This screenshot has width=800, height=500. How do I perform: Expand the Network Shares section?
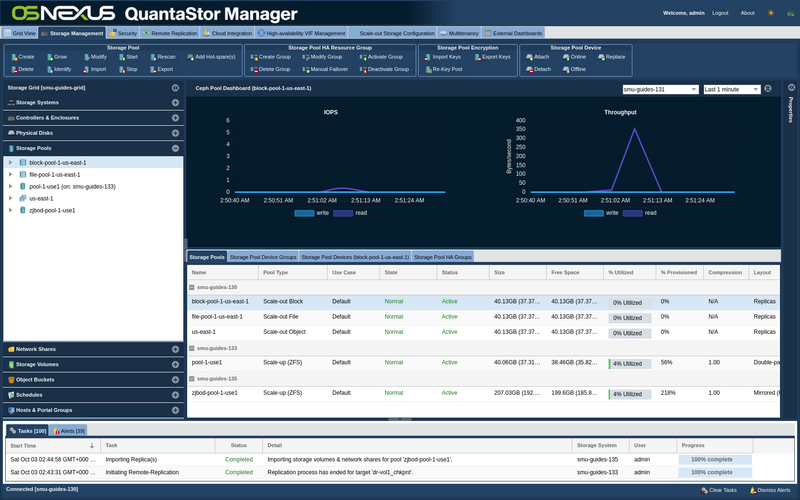175,349
